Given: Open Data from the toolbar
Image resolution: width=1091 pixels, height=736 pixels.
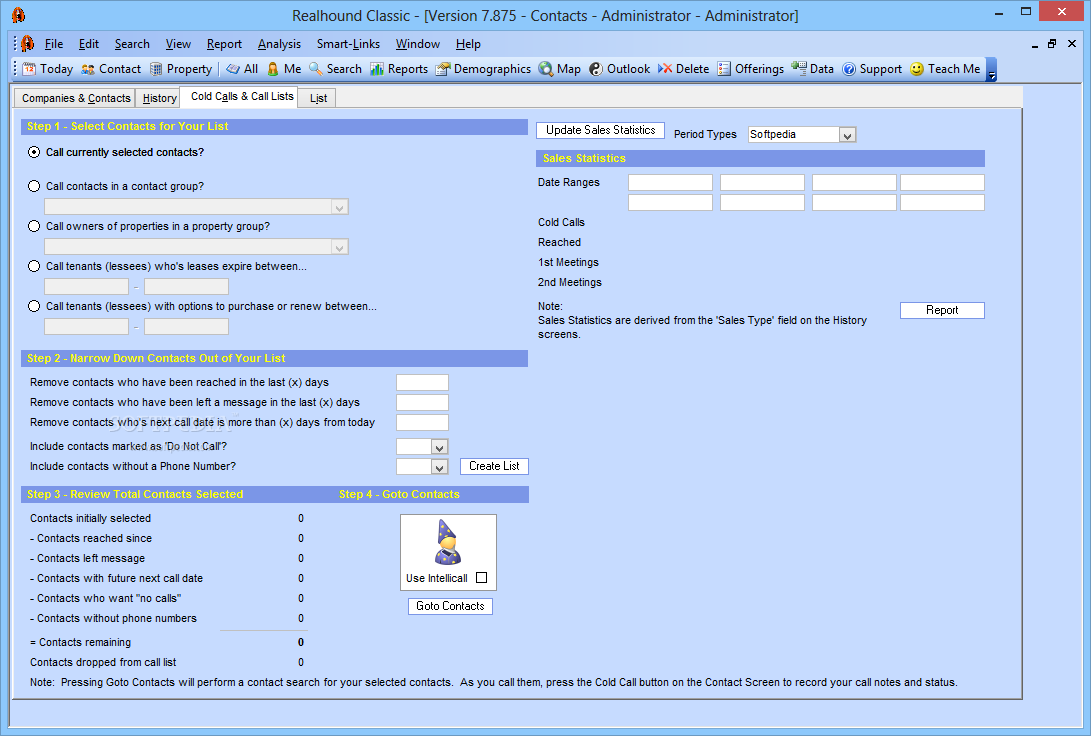Looking at the screenshot, I should [812, 69].
